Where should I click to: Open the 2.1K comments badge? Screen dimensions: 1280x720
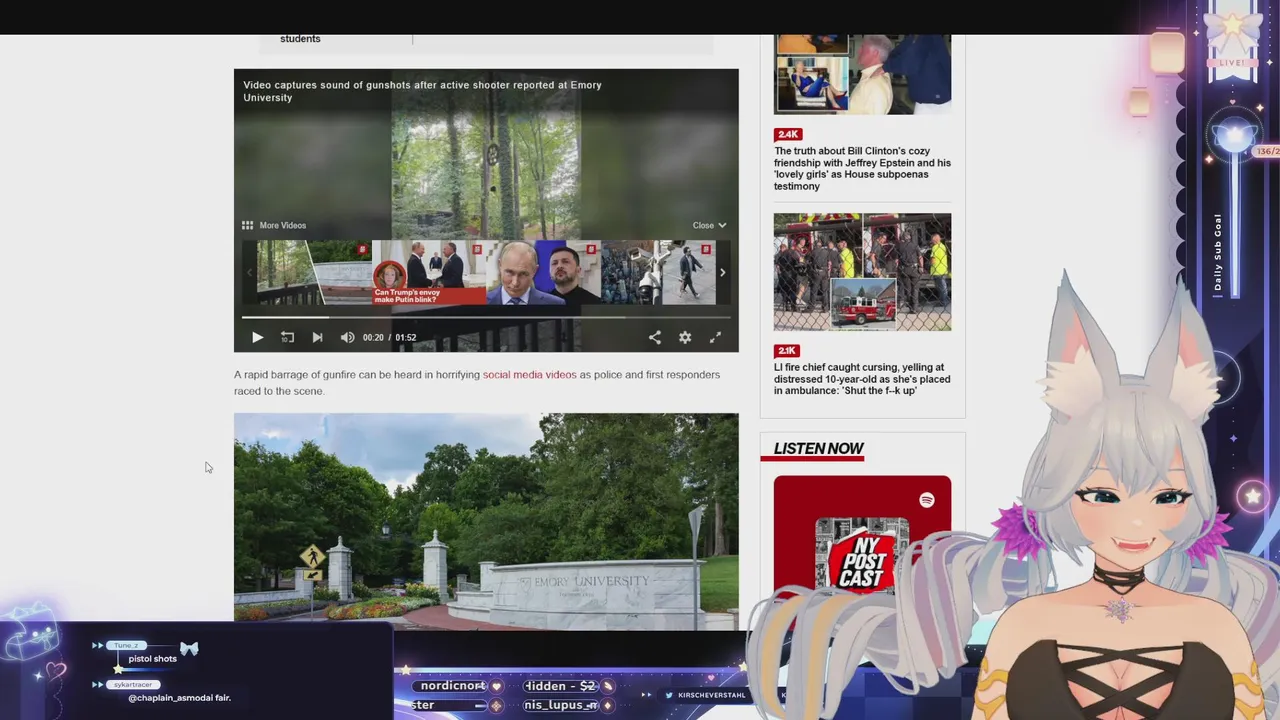[x=787, y=351]
